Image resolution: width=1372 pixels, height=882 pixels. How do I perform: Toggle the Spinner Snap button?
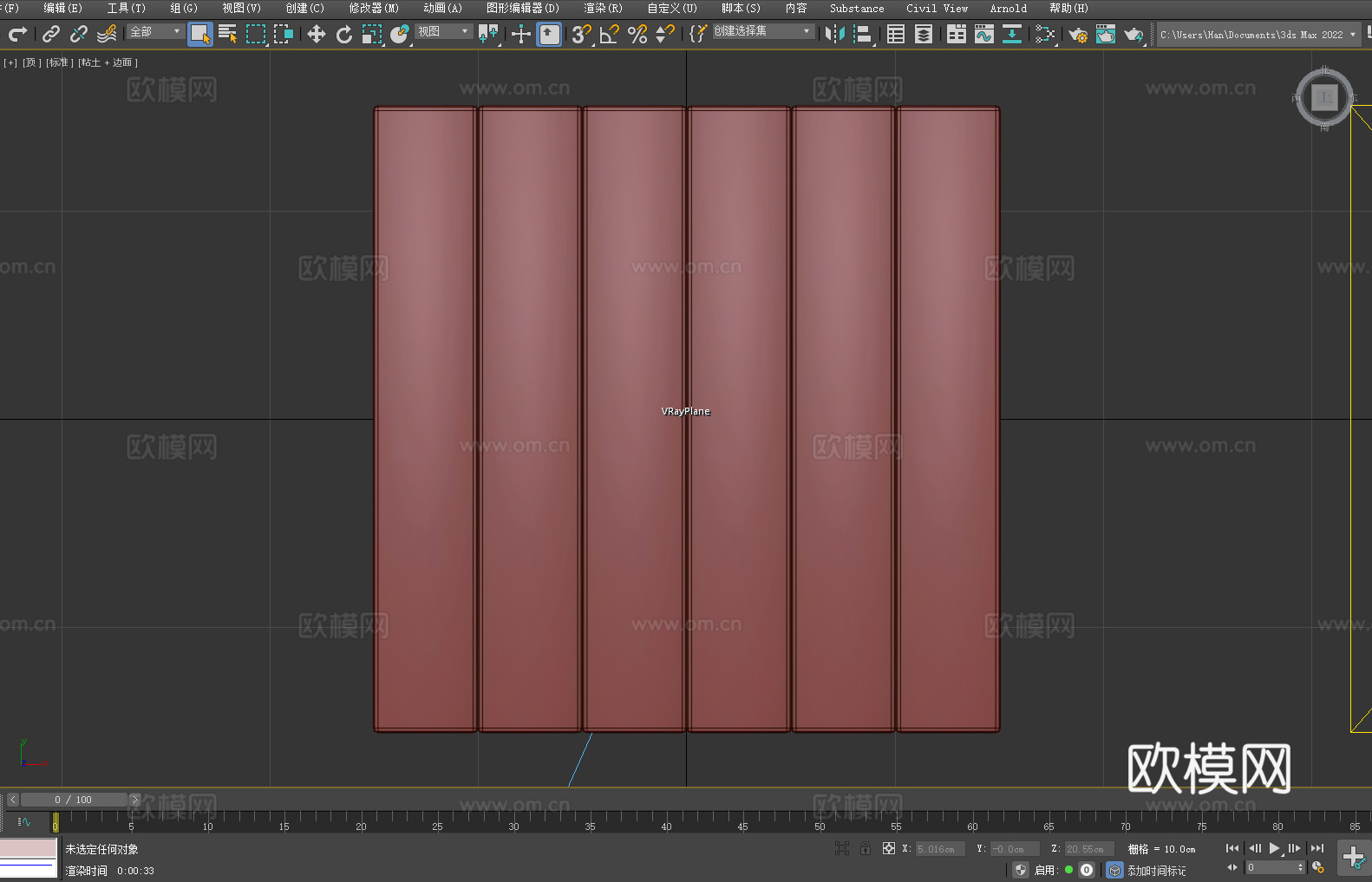point(665,34)
